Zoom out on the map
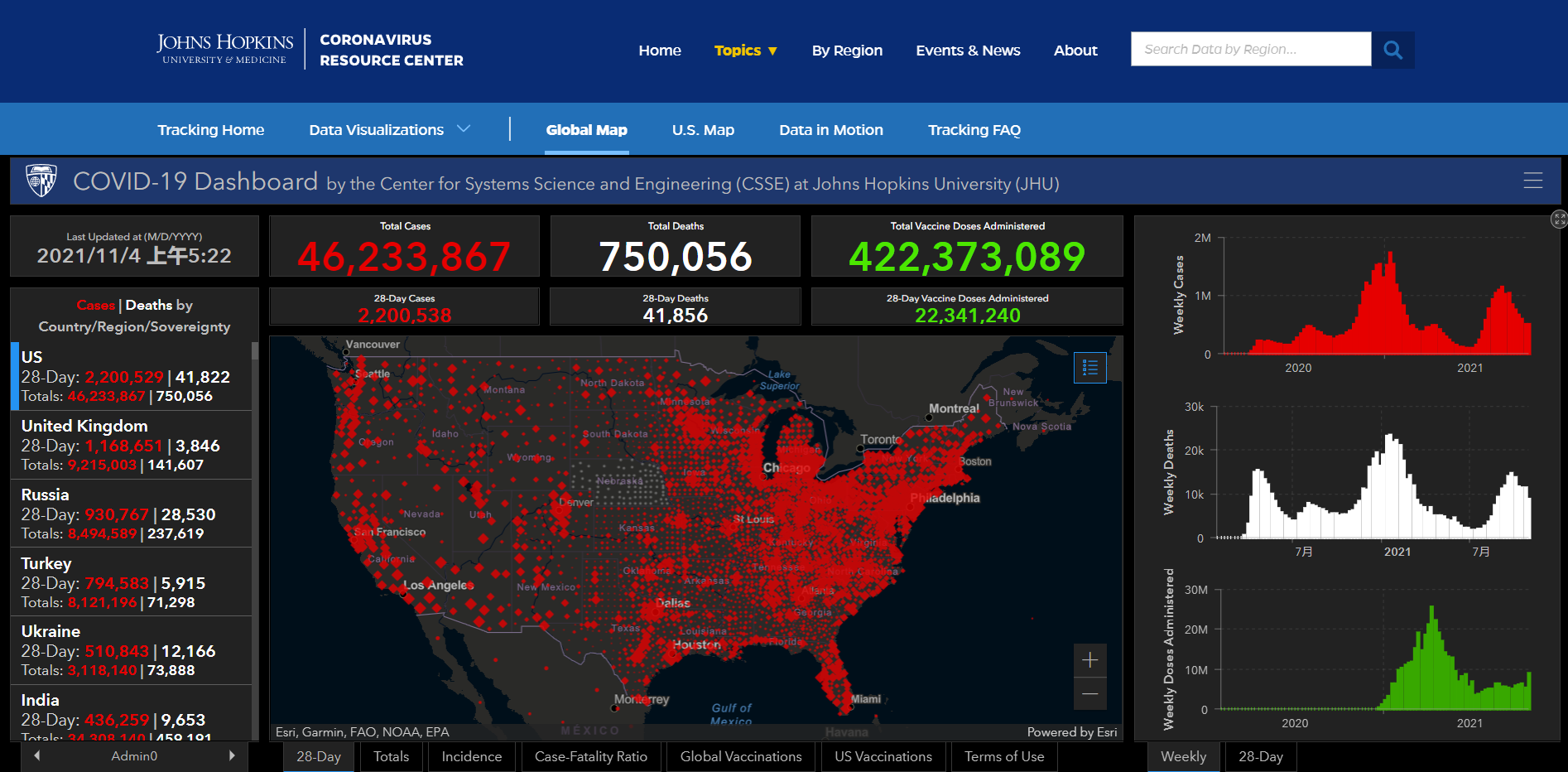1568x772 pixels. click(1089, 693)
